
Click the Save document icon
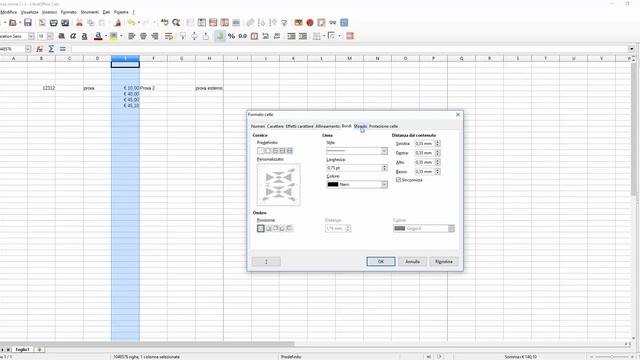pos(27,23)
